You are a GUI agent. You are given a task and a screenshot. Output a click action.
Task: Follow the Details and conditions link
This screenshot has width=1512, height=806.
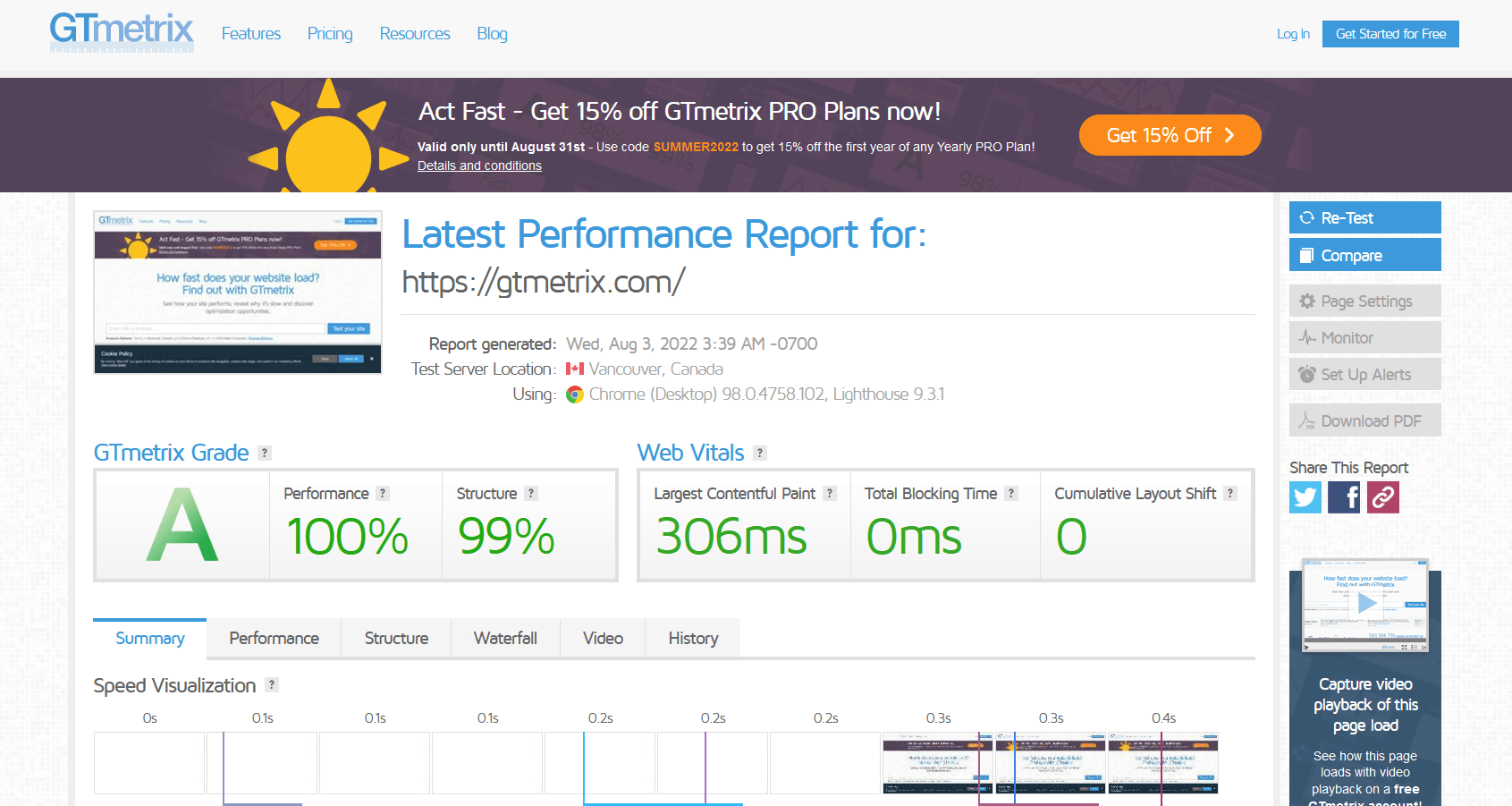pos(479,165)
